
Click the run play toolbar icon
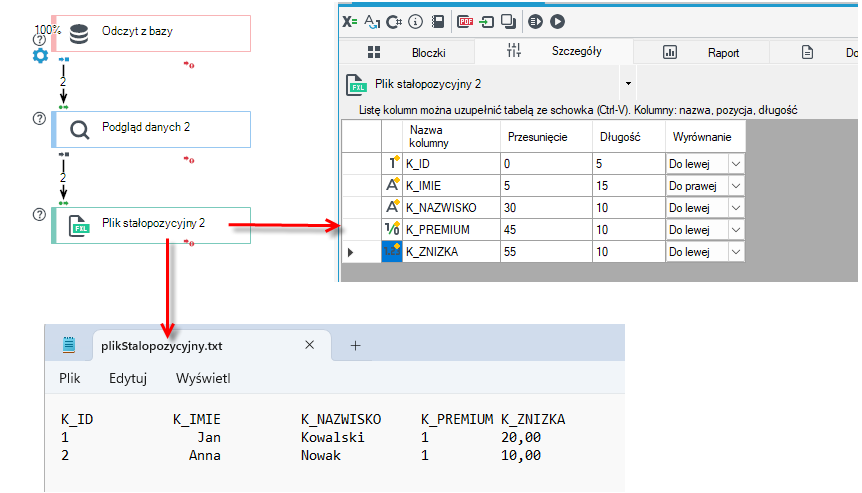[557, 21]
